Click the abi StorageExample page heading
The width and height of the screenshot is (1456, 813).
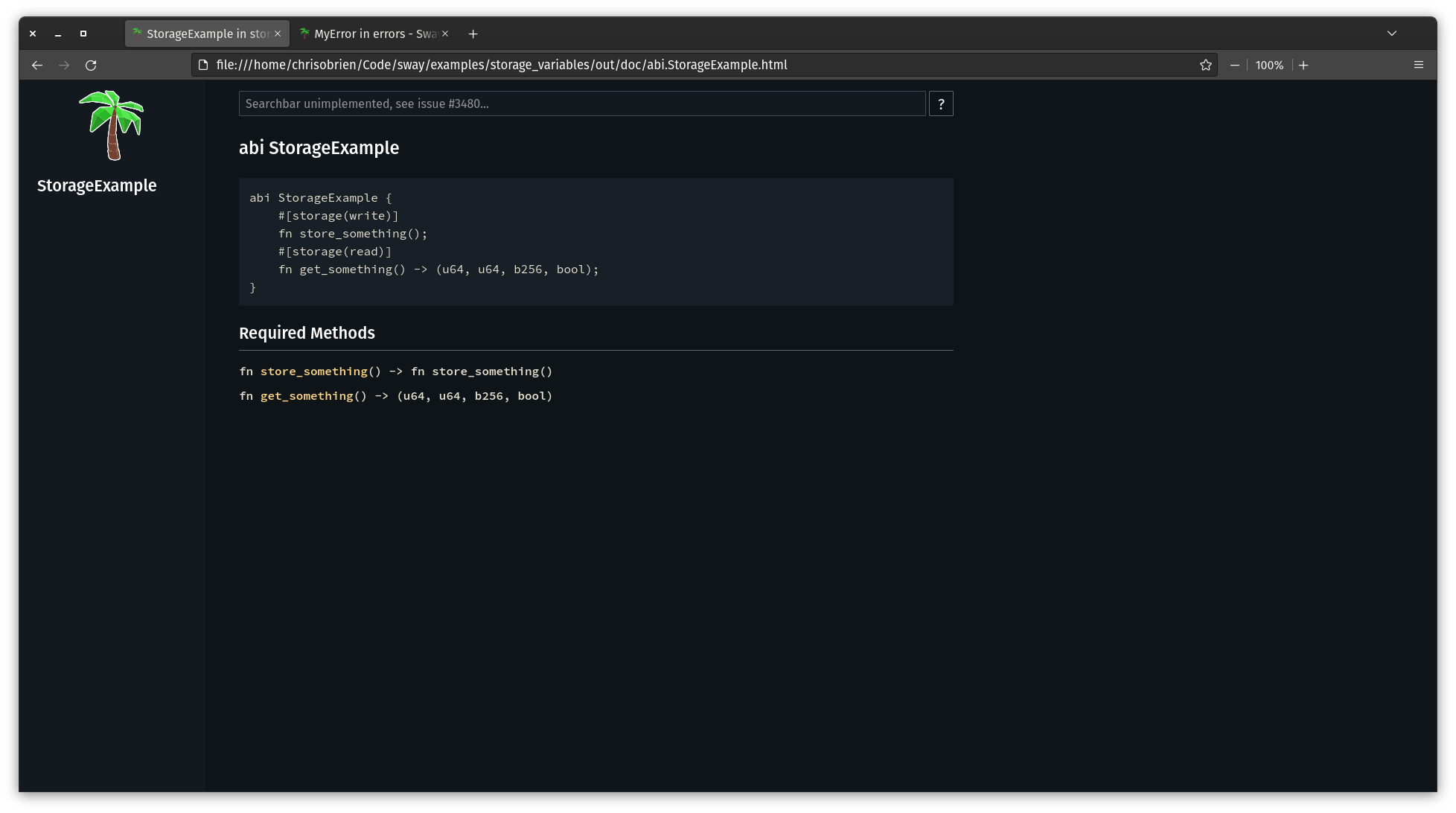pyautogui.click(x=319, y=148)
